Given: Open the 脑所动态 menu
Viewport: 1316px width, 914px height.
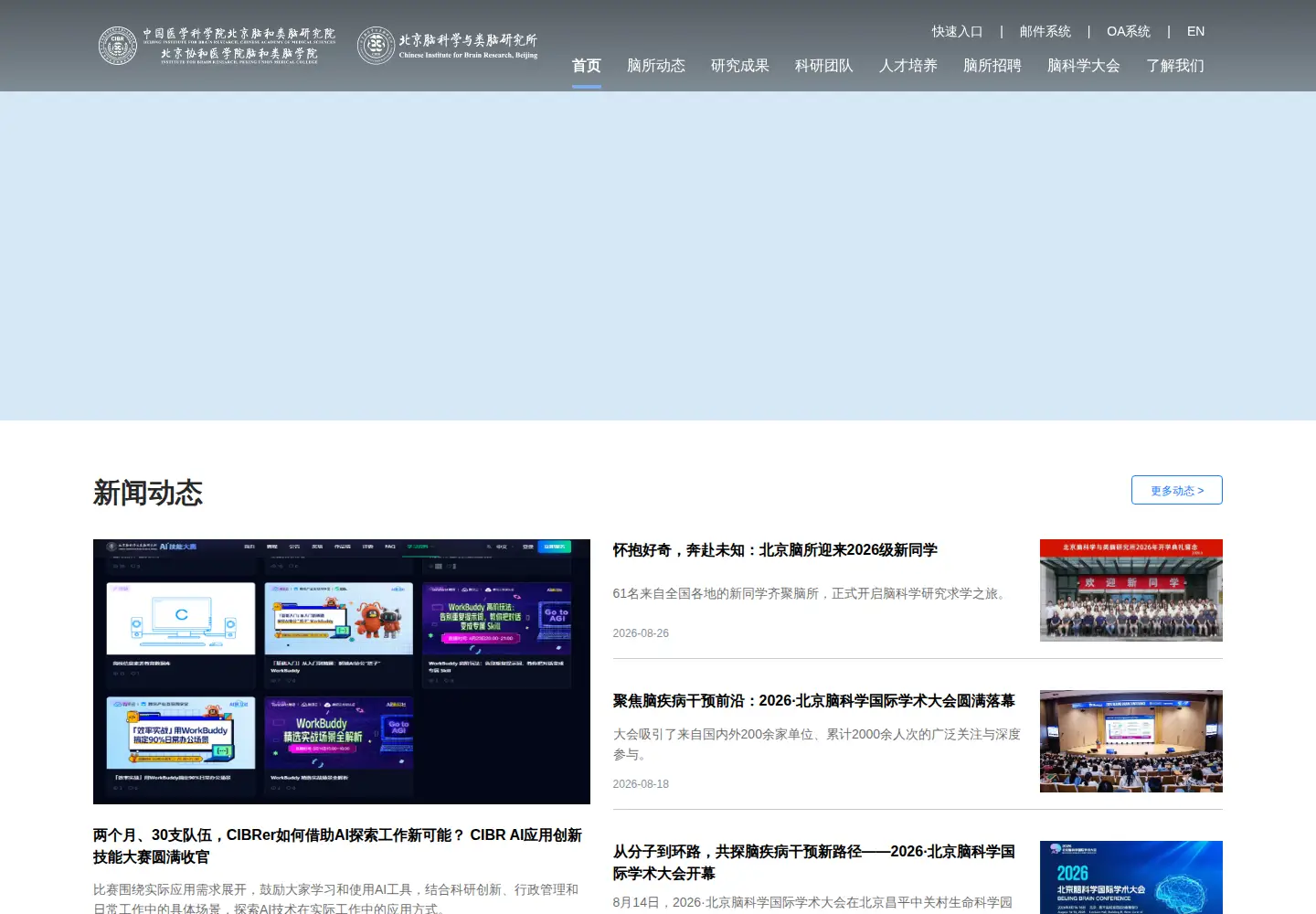Looking at the screenshot, I should click(656, 66).
